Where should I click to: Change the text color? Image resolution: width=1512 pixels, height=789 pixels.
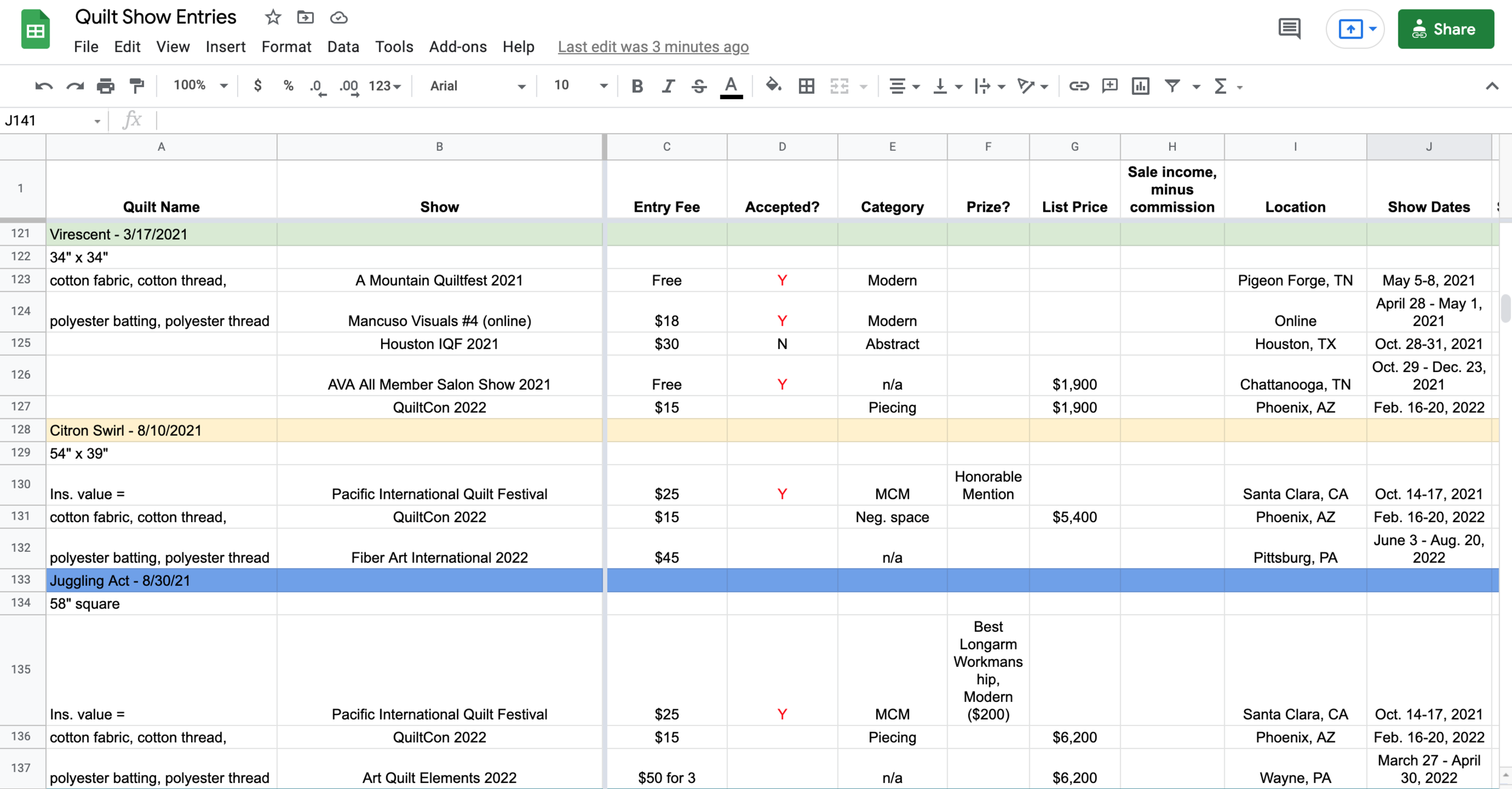tap(731, 85)
